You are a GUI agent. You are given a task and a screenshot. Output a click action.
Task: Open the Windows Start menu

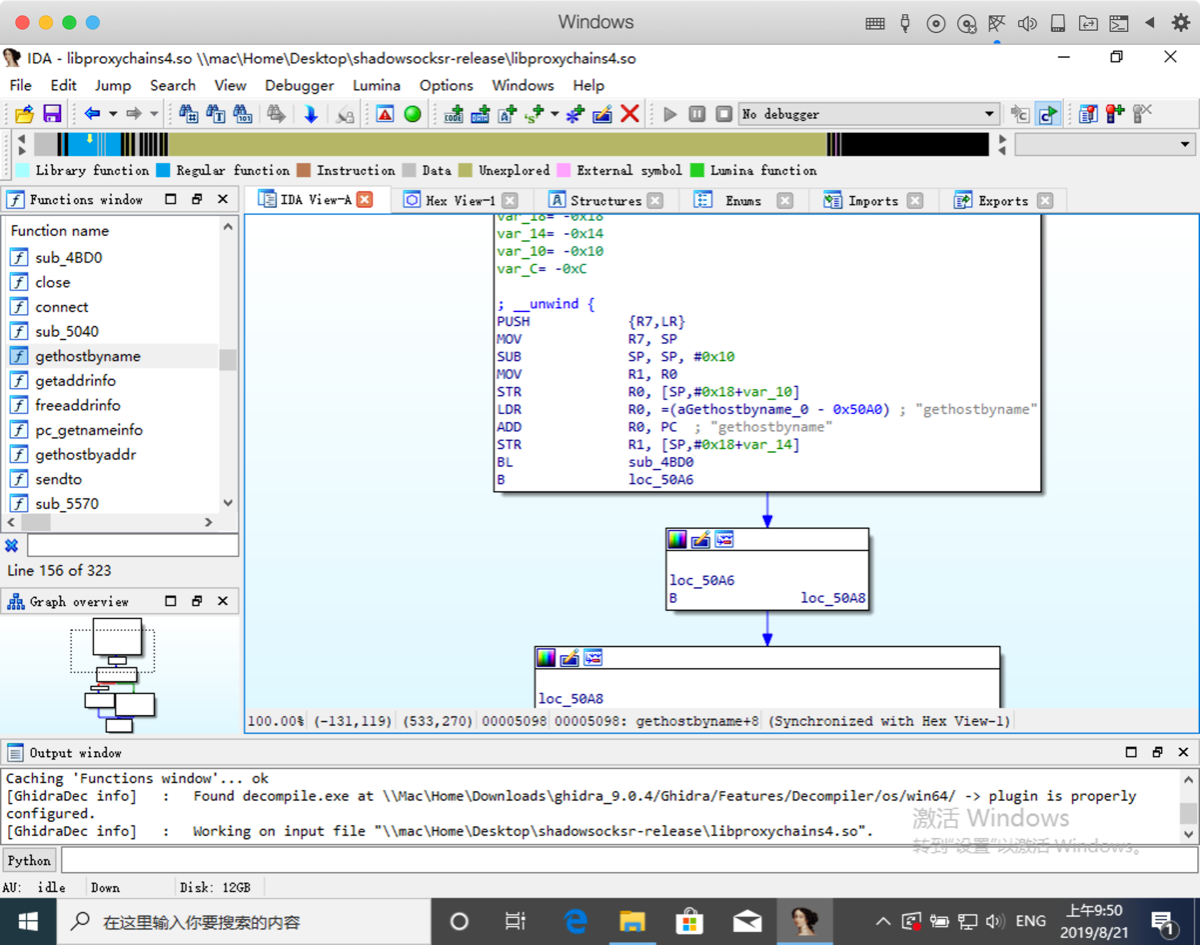pyautogui.click(x=27, y=921)
